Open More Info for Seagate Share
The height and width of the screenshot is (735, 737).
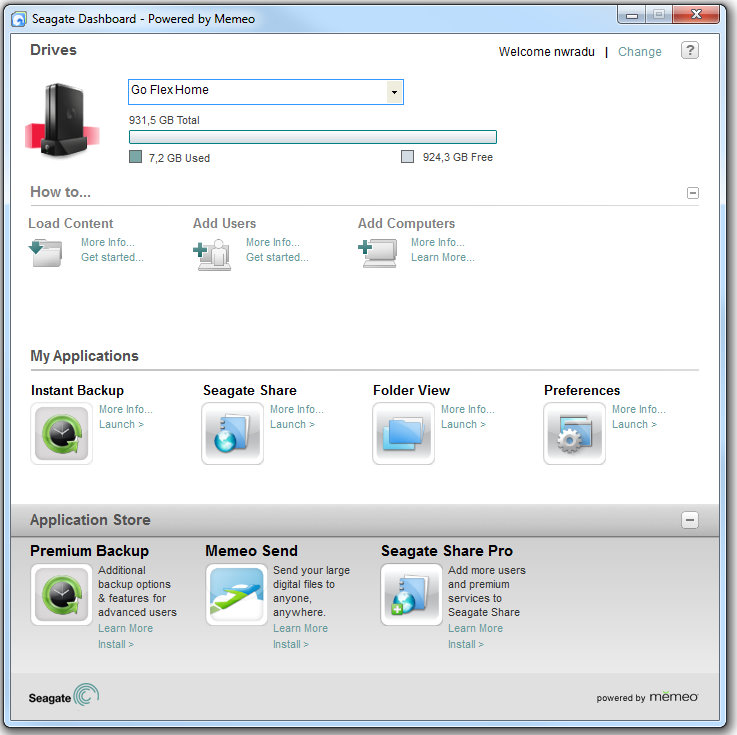point(297,409)
